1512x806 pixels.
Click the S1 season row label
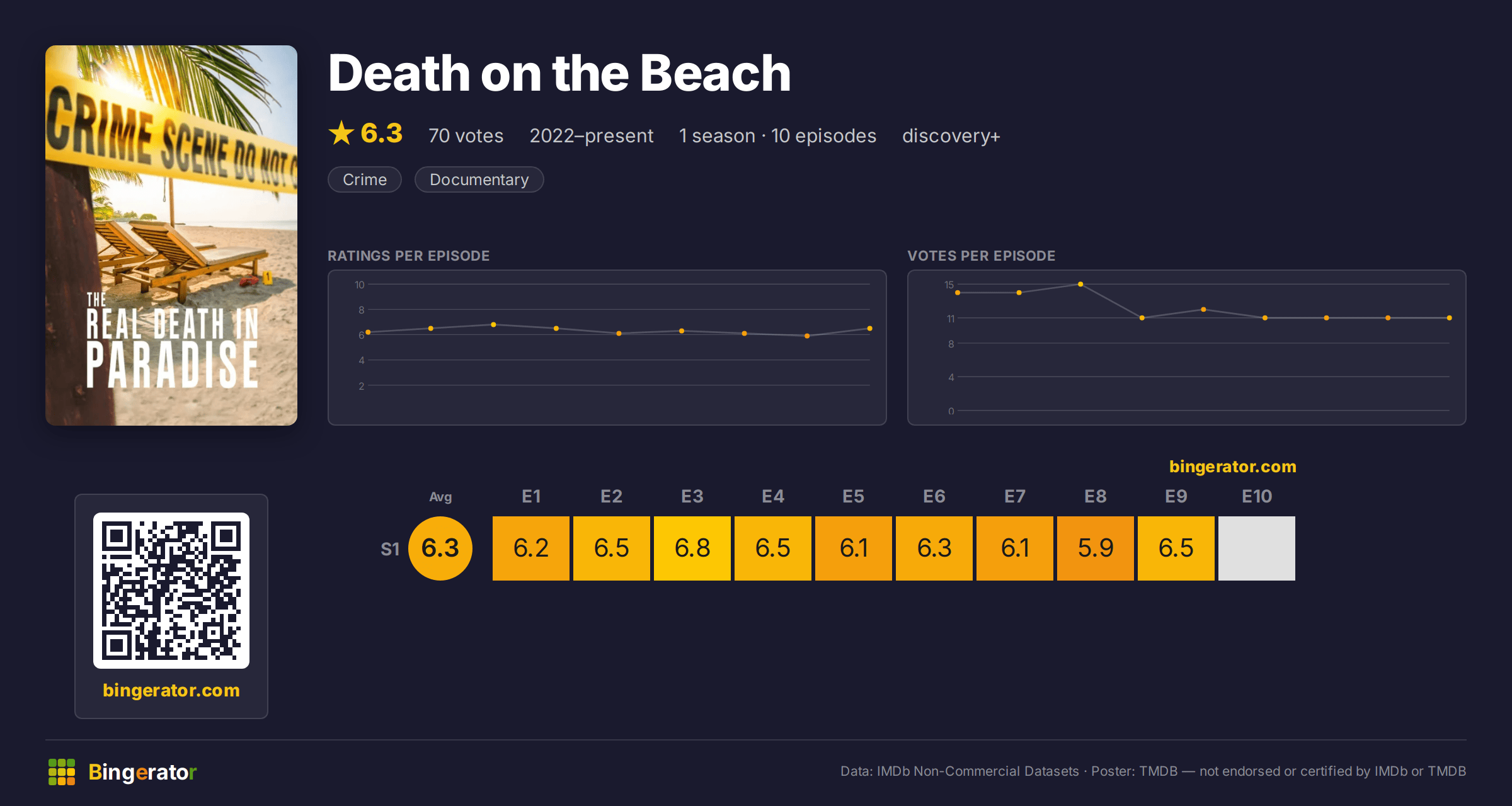[390, 549]
